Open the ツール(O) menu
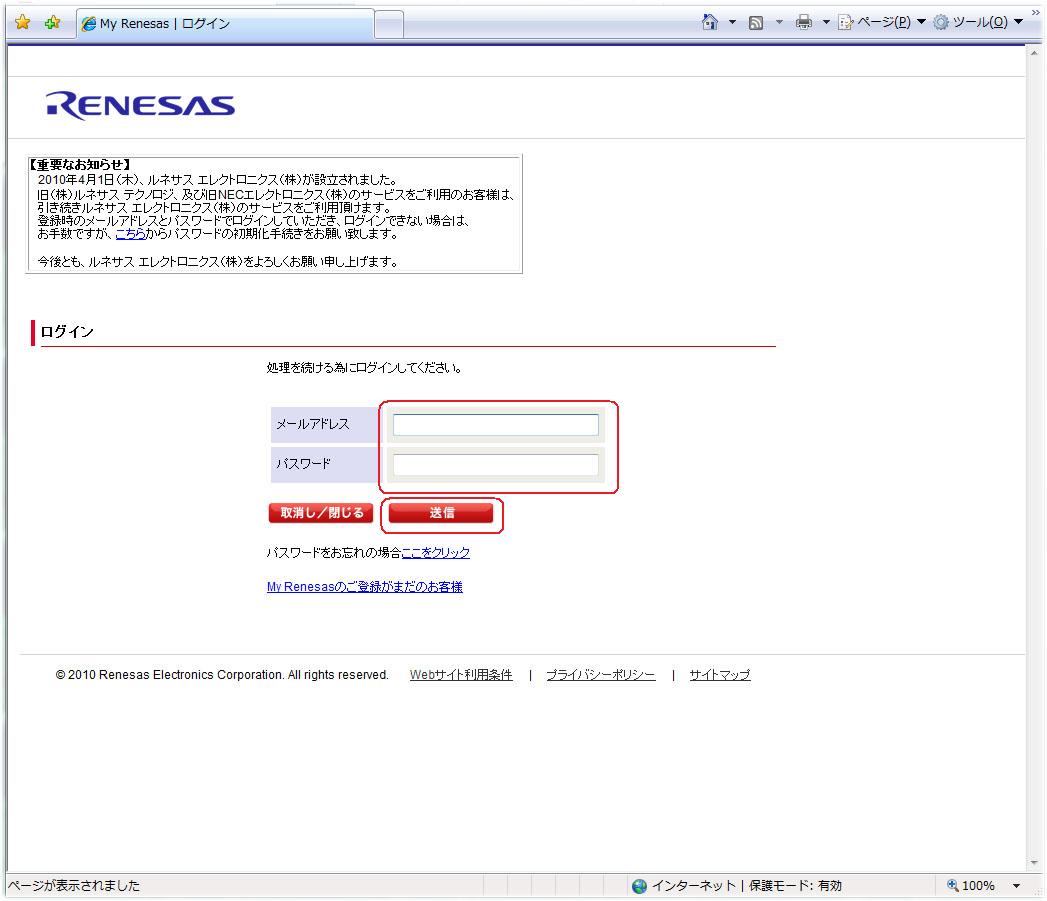This screenshot has height=901, width=1047. pyautogui.click(x=978, y=22)
